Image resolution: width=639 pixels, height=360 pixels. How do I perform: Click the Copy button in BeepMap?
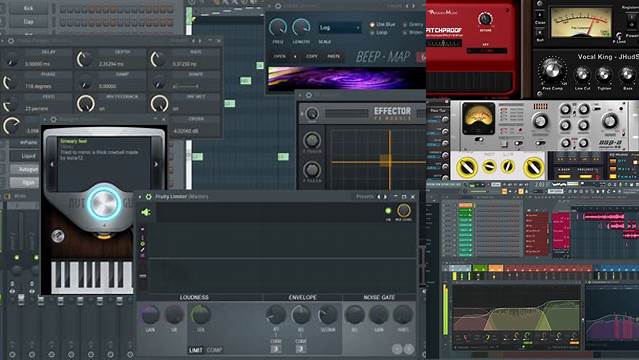[x=312, y=56]
